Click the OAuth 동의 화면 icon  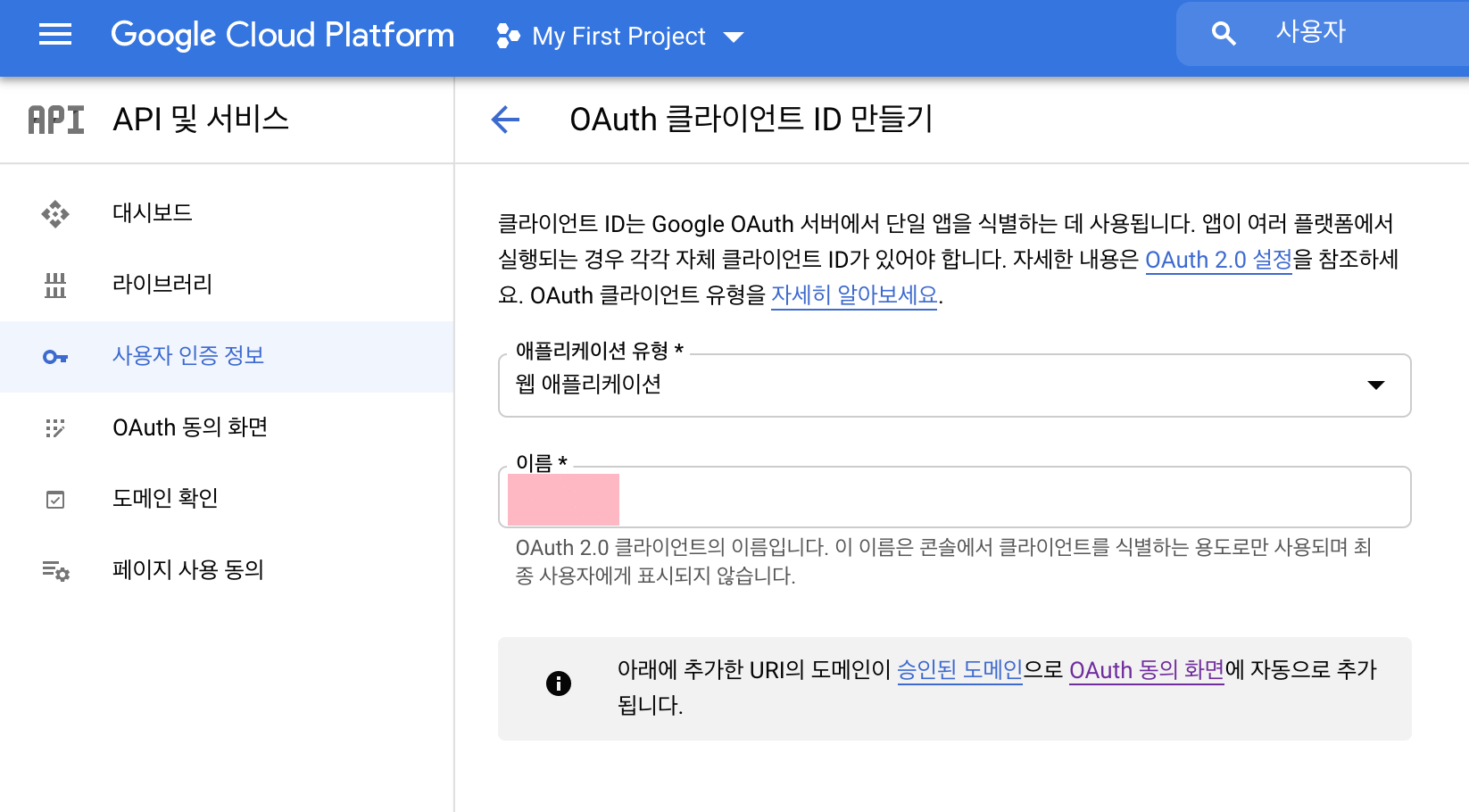[x=55, y=428]
